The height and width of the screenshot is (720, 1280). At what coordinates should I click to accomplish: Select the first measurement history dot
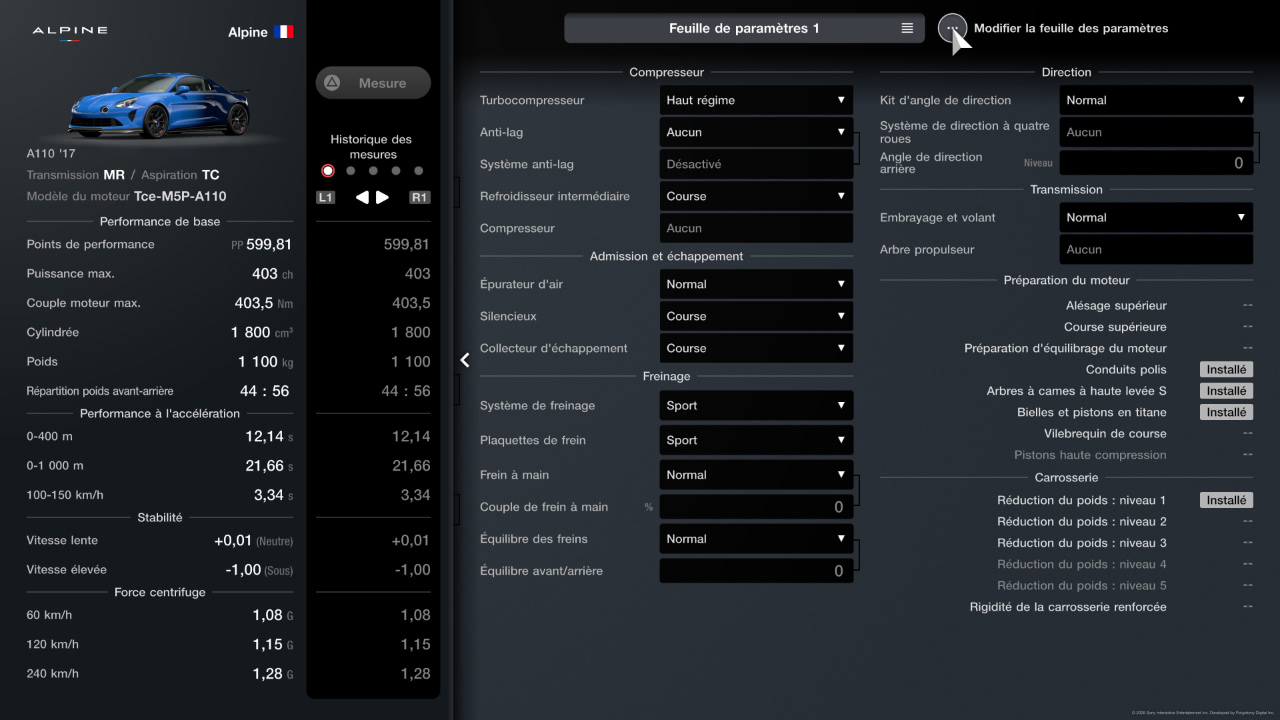[x=328, y=171]
